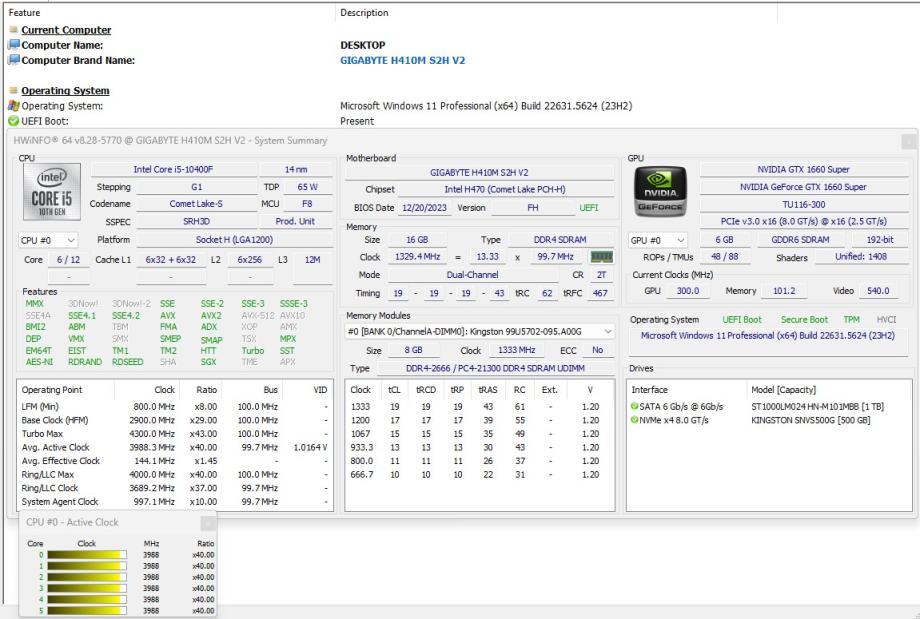
Task: Click the NVIDIA GTX 1660 Super name field
Action: pos(803,170)
